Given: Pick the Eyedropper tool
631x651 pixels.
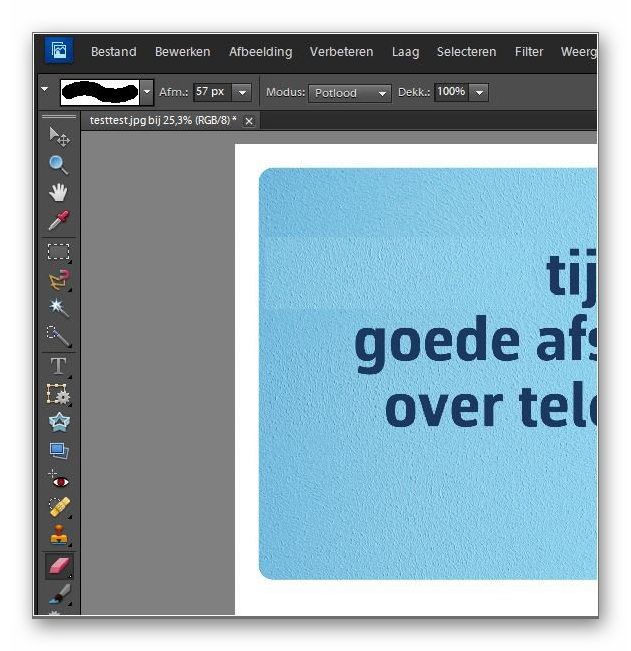Looking at the screenshot, I should (x=59, y=220).
